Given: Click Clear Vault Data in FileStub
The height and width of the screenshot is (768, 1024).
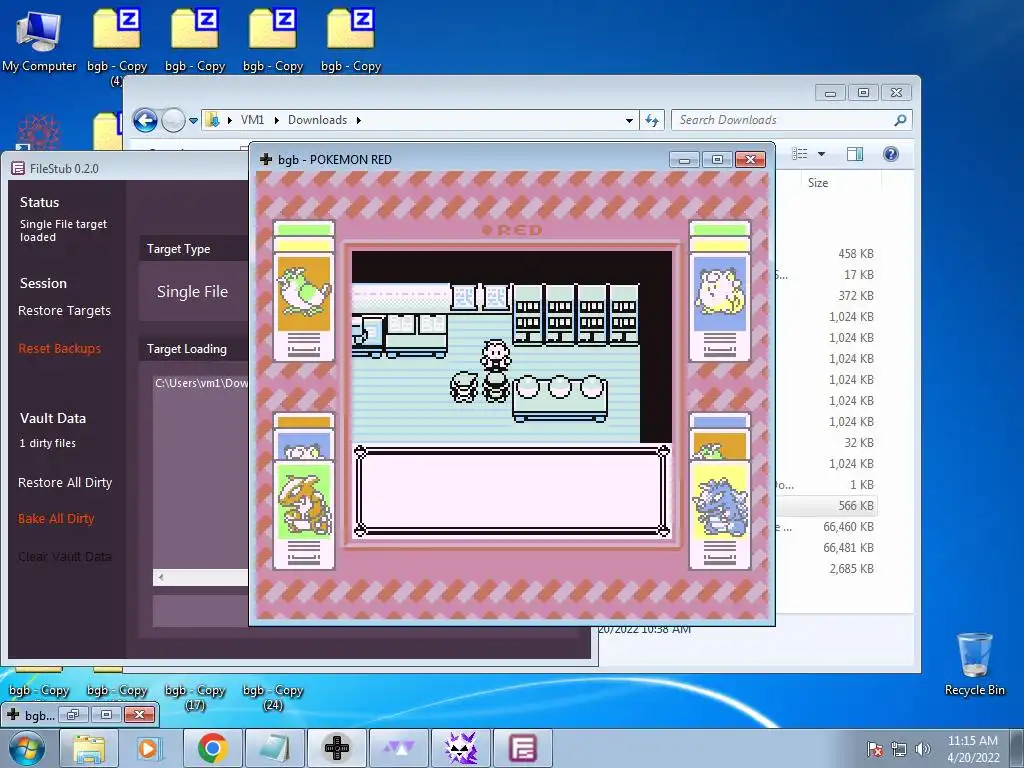Looking at the screenshot, I should pyautogui.click(x=65, y=556).
